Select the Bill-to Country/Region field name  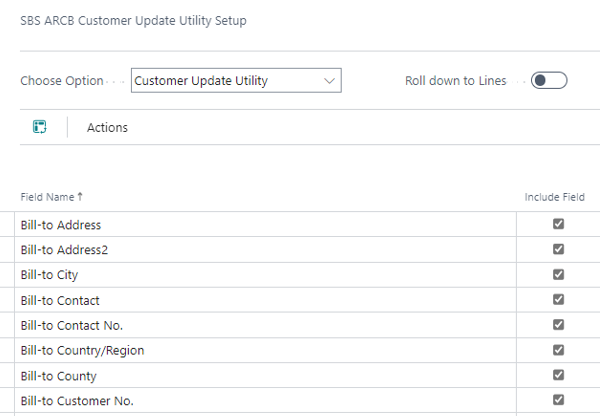tap(82, 351)
